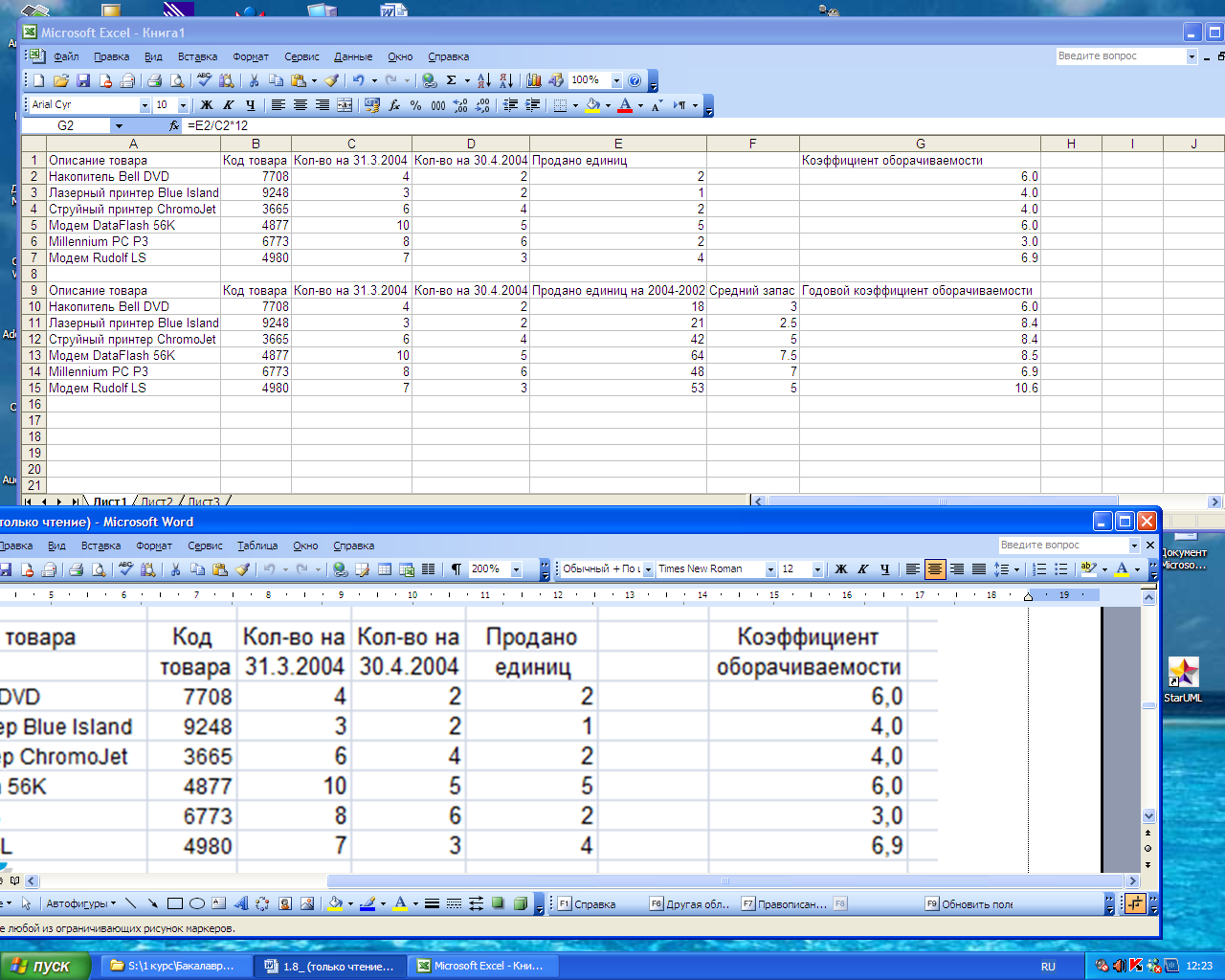Viewport: 1225px width, 980px height.
Task: Open Word's Таблица menu
Action: pos(257,546)
